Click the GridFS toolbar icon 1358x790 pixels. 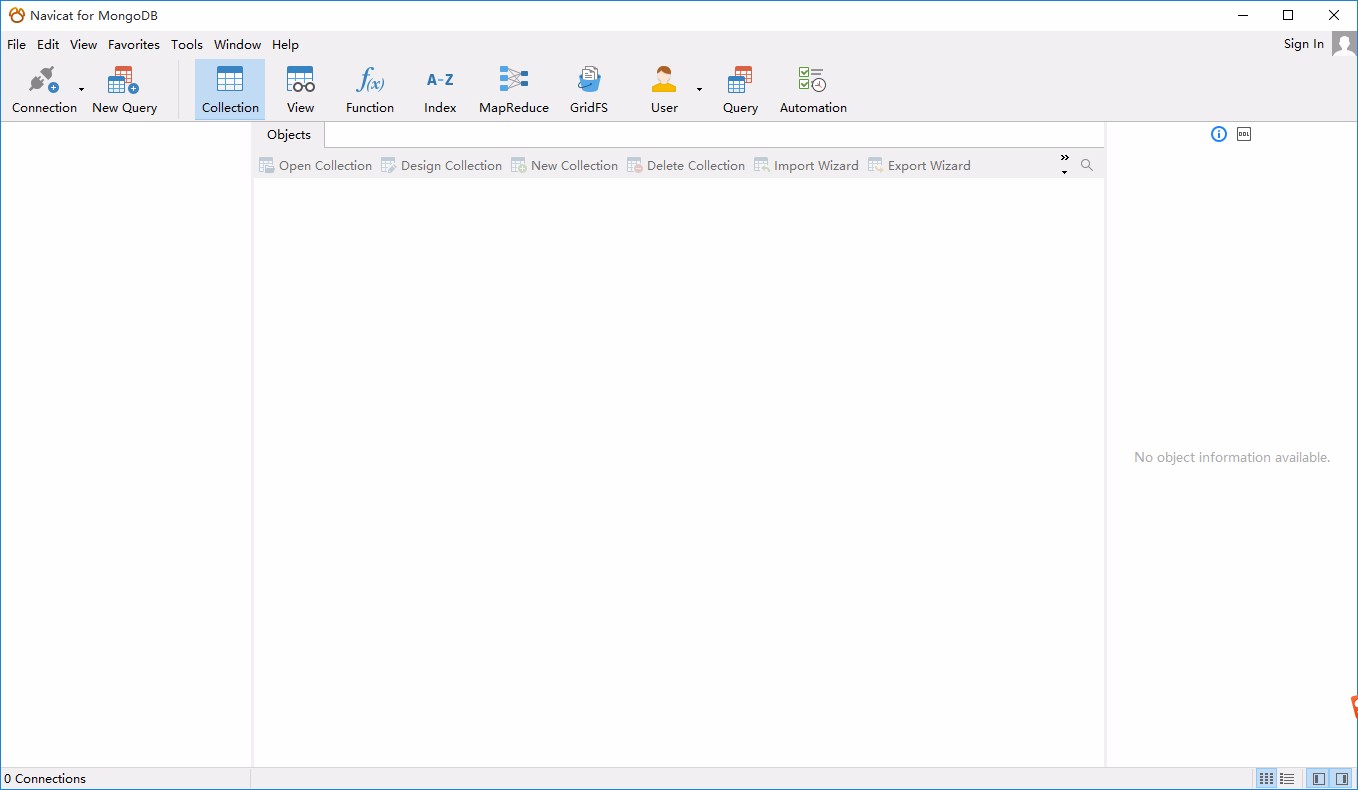[x=589, y=90]
